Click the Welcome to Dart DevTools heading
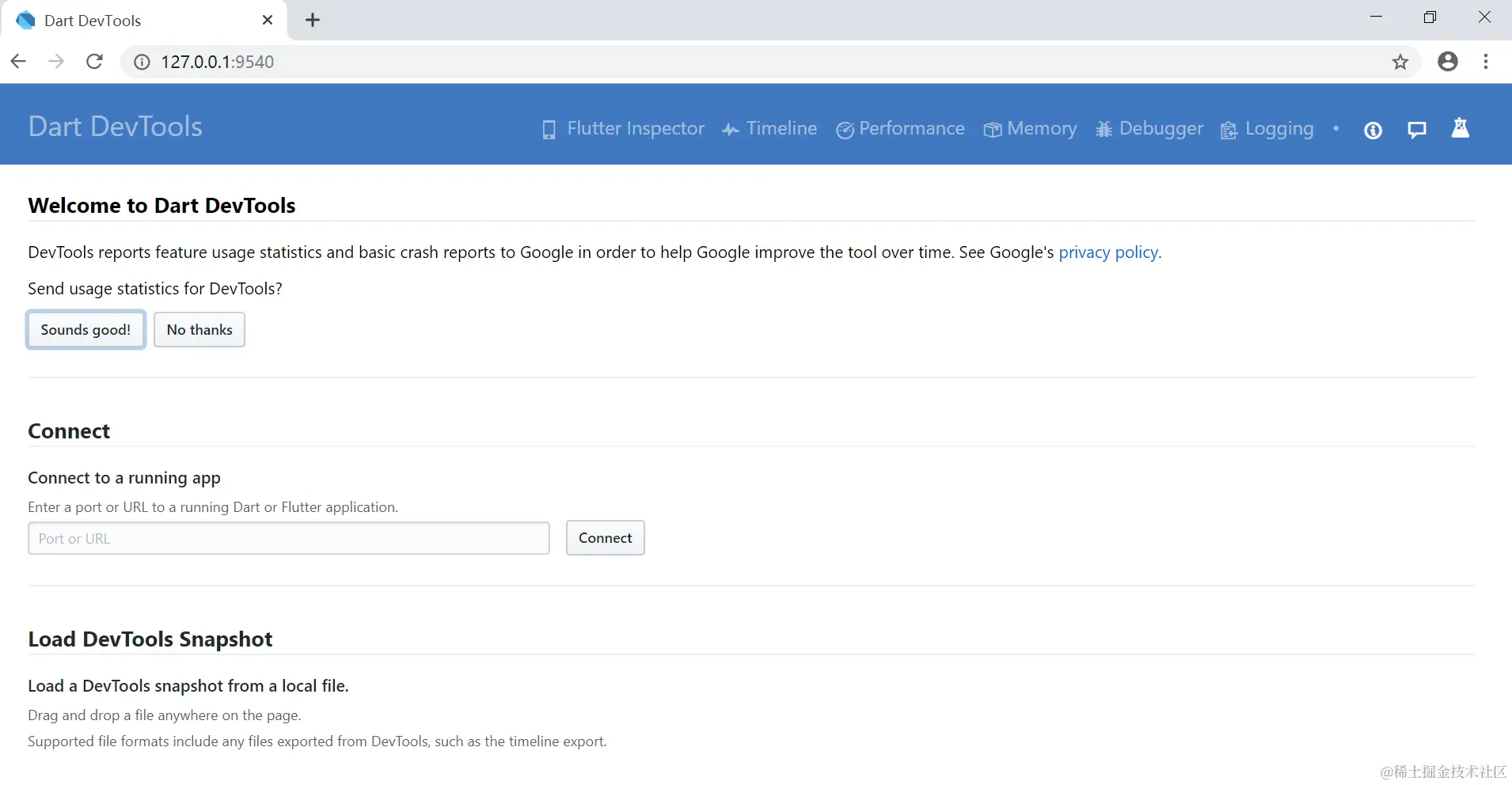Image resolution: width=1512 pixels, height=785 pixels. click(x=161, y=206)
